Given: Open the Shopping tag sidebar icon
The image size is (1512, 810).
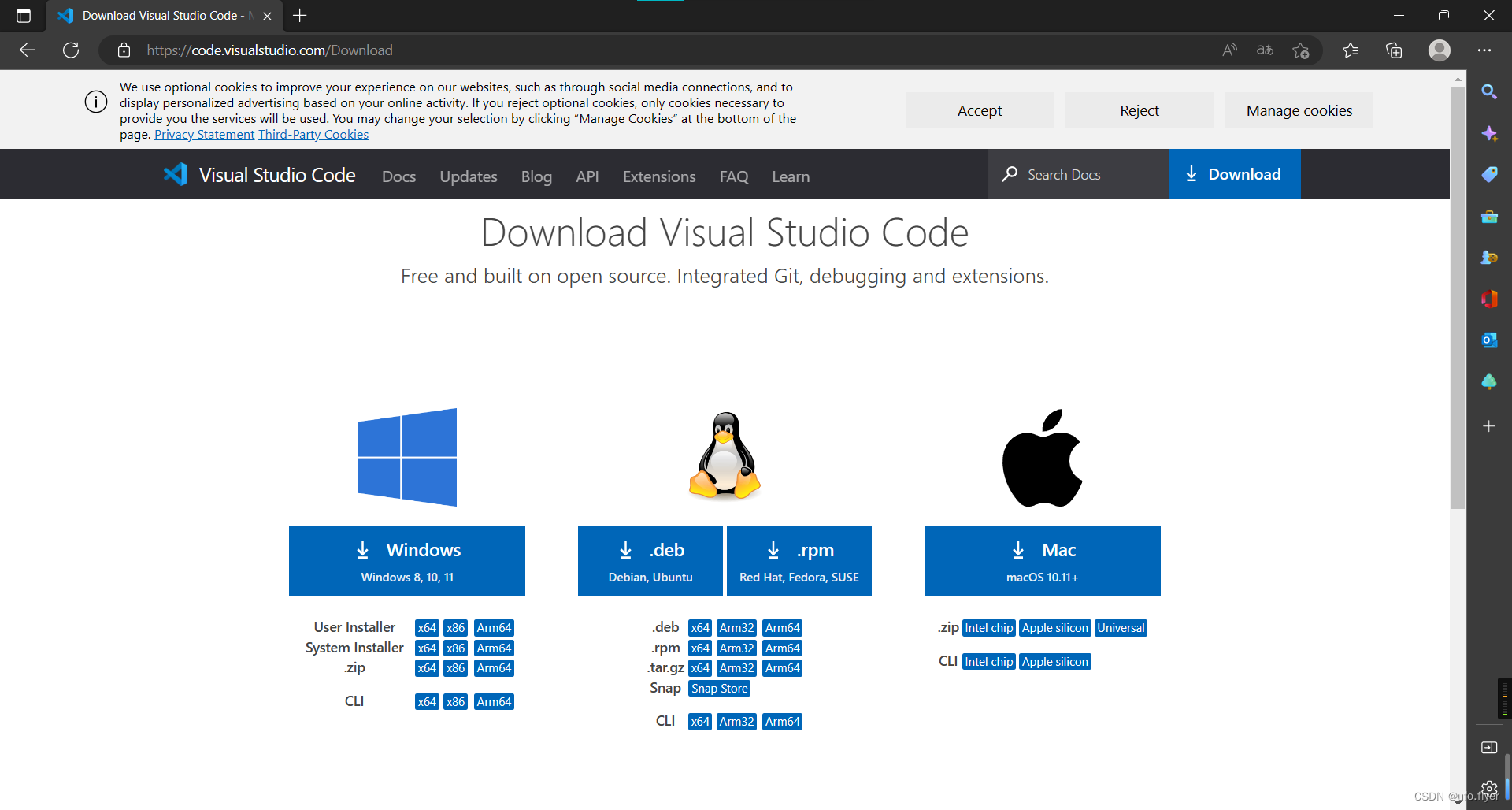Looking at the screenshot, I should pyautogui.click(x=1489, y=175).
